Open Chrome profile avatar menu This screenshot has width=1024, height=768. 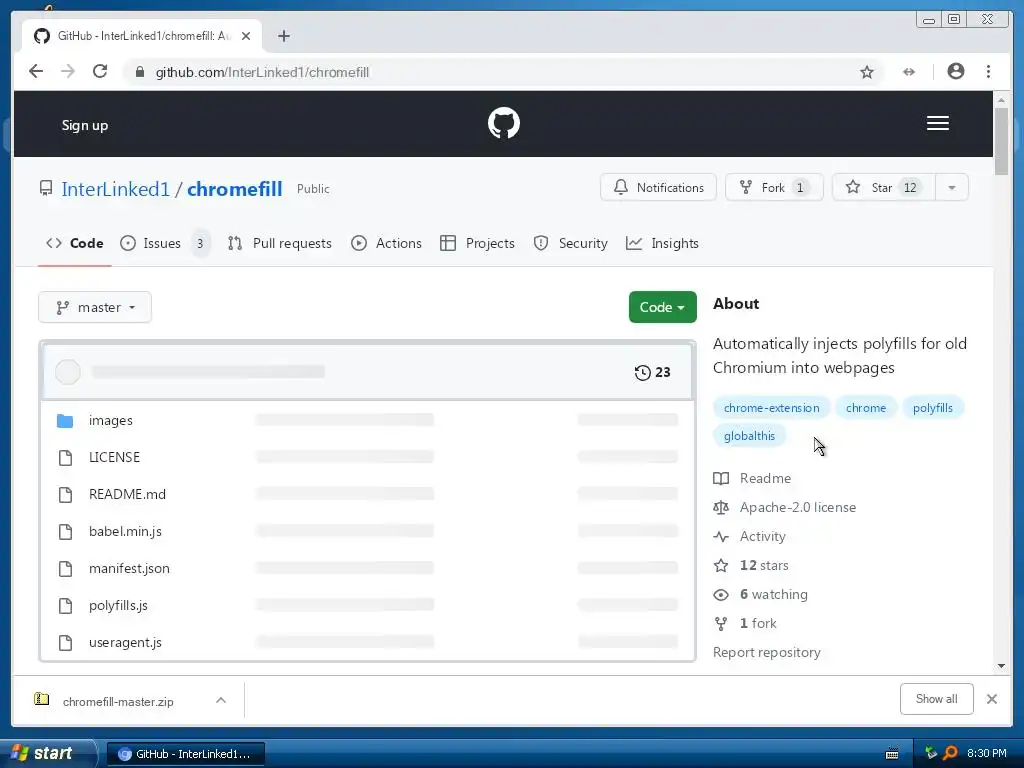coord(955,71)
